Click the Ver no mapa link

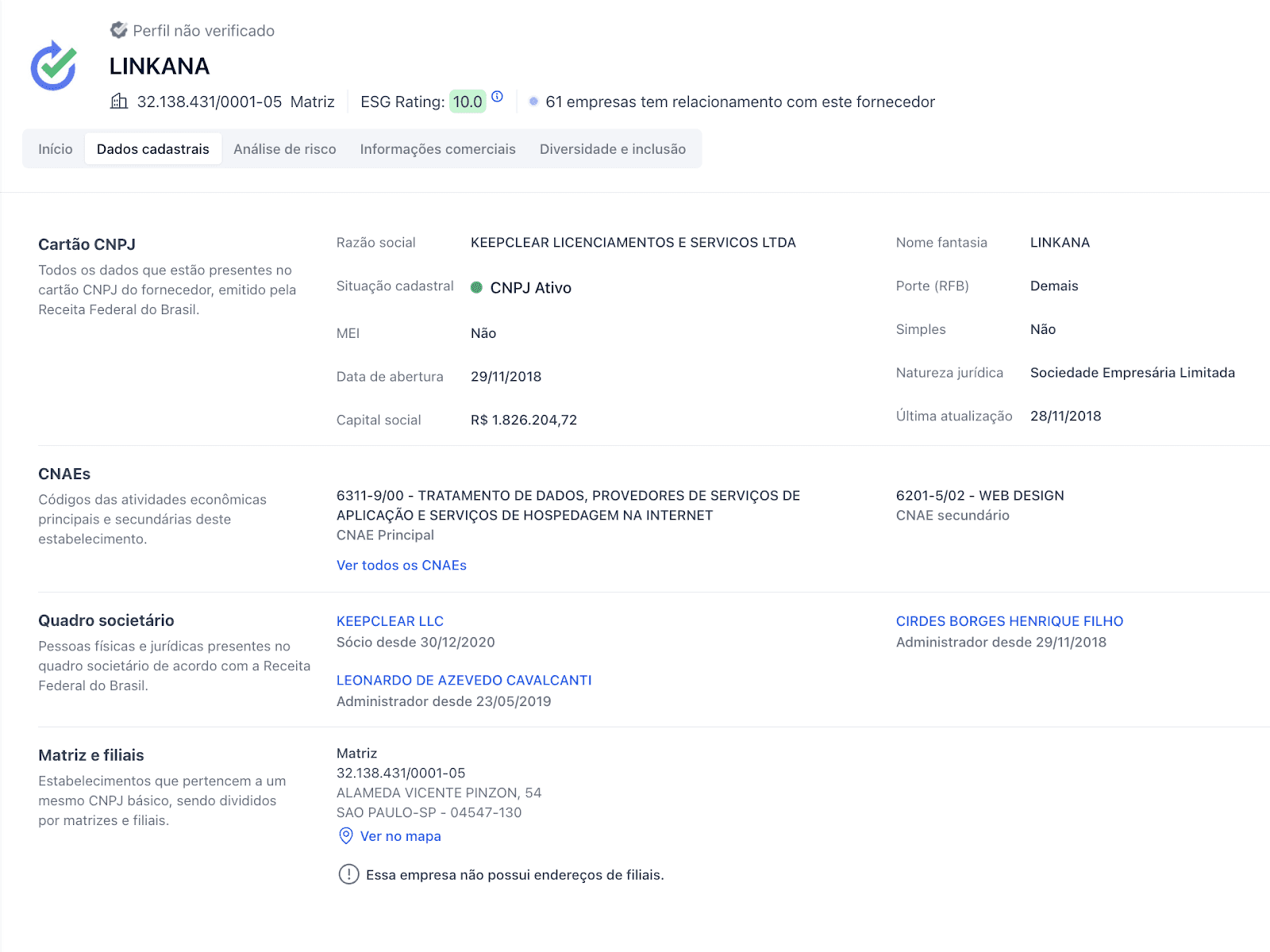pyautogui.click(x=401, y=836)
